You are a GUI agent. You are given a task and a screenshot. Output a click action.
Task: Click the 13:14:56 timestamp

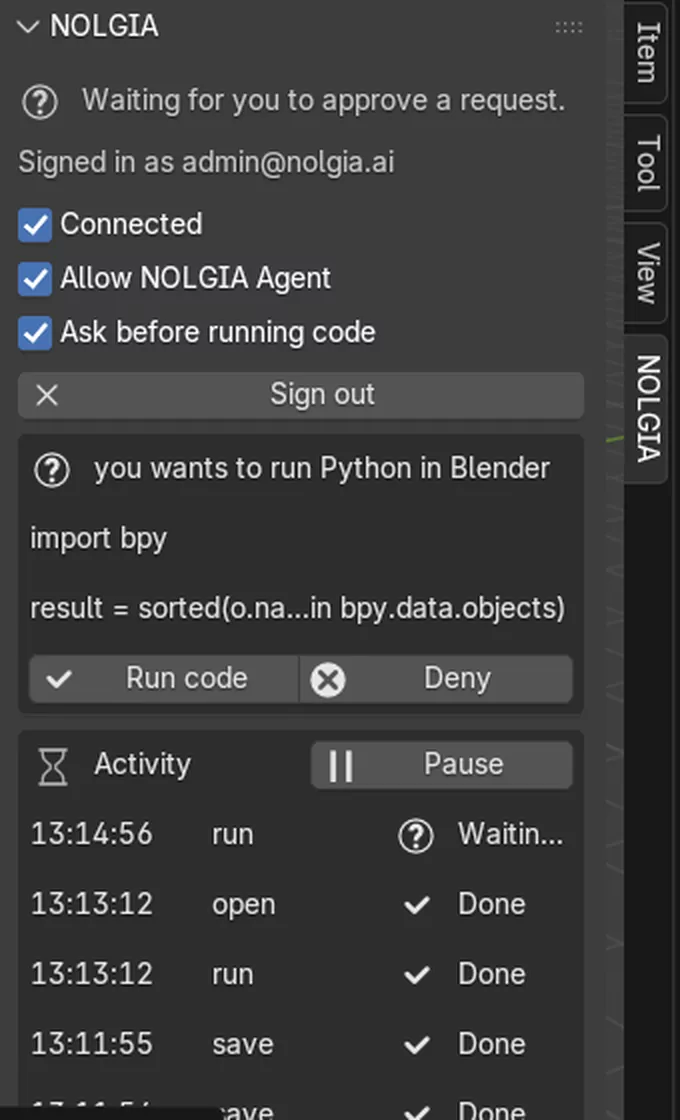coord(91,834)
